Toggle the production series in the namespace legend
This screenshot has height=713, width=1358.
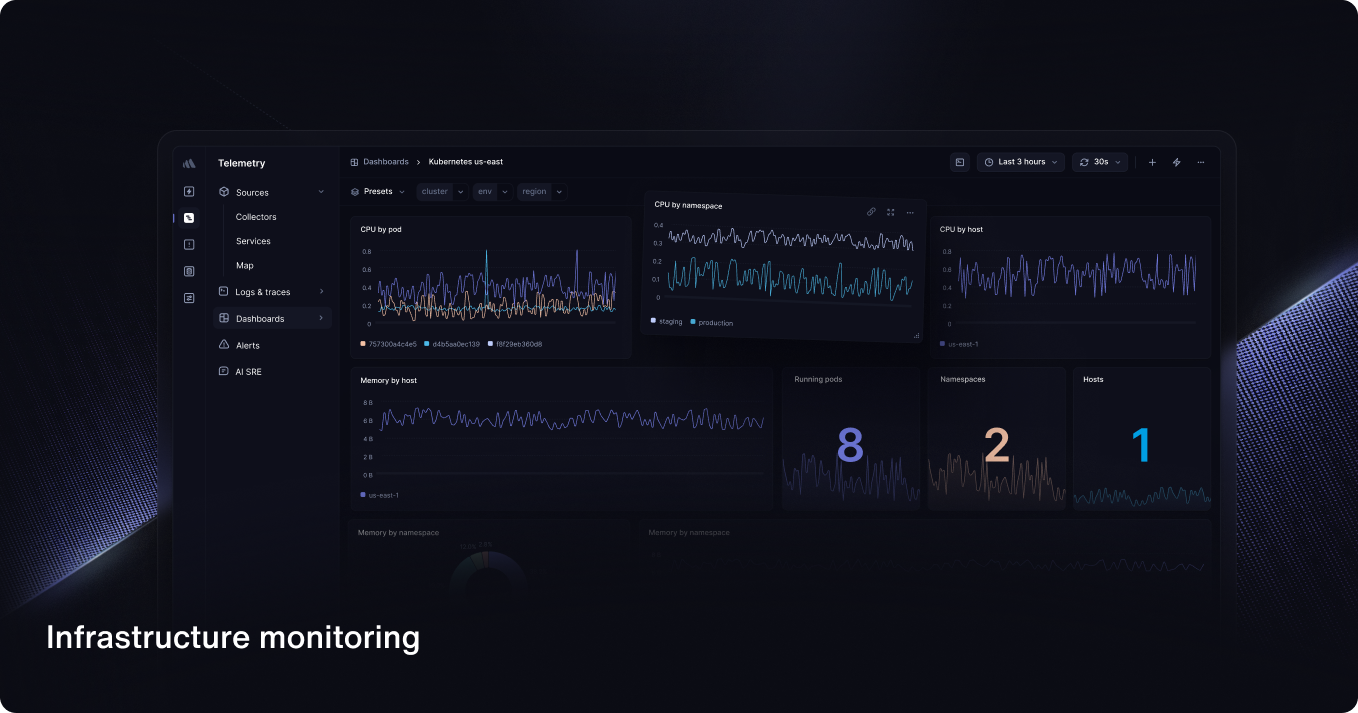[x=712, y=323]
